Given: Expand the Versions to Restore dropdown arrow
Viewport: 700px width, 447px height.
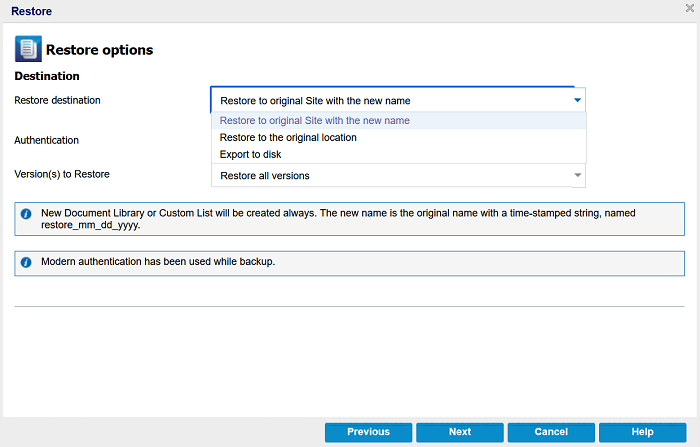Looking at the screenshot, I should 577,175.
